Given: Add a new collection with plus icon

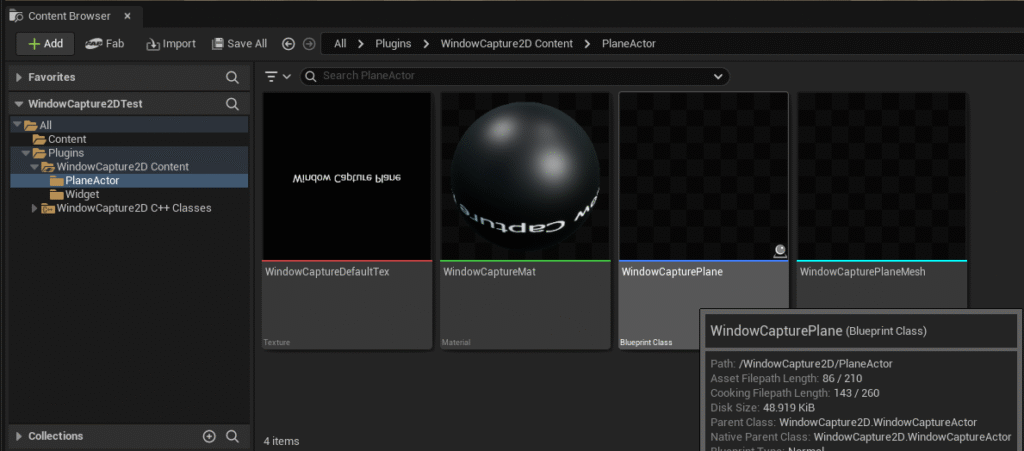Looking at the screenshot, I should (x=209, y=436).
